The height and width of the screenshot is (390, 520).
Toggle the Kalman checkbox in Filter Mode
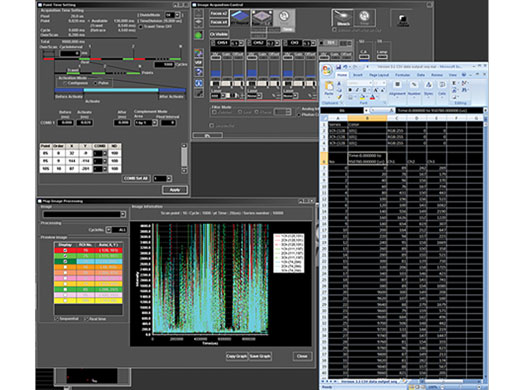[214, 112]
